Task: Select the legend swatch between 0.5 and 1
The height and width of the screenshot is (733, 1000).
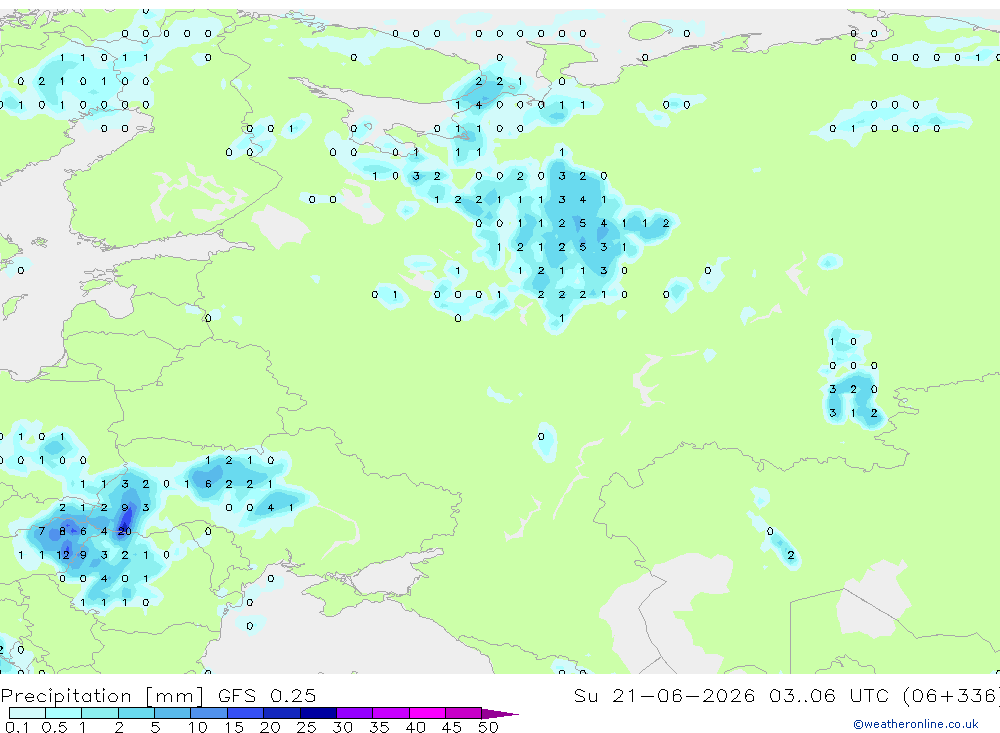Action: pos(63,713)
